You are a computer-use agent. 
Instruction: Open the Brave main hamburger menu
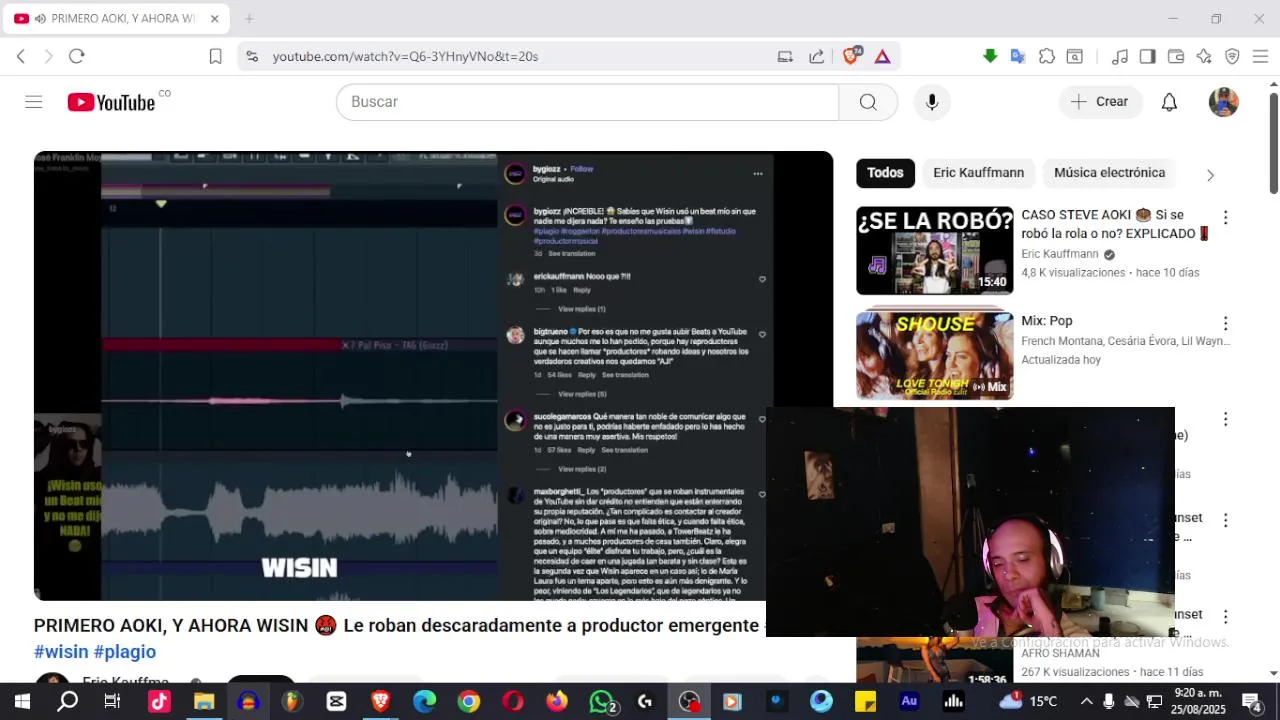click(x=1260, y=57)
